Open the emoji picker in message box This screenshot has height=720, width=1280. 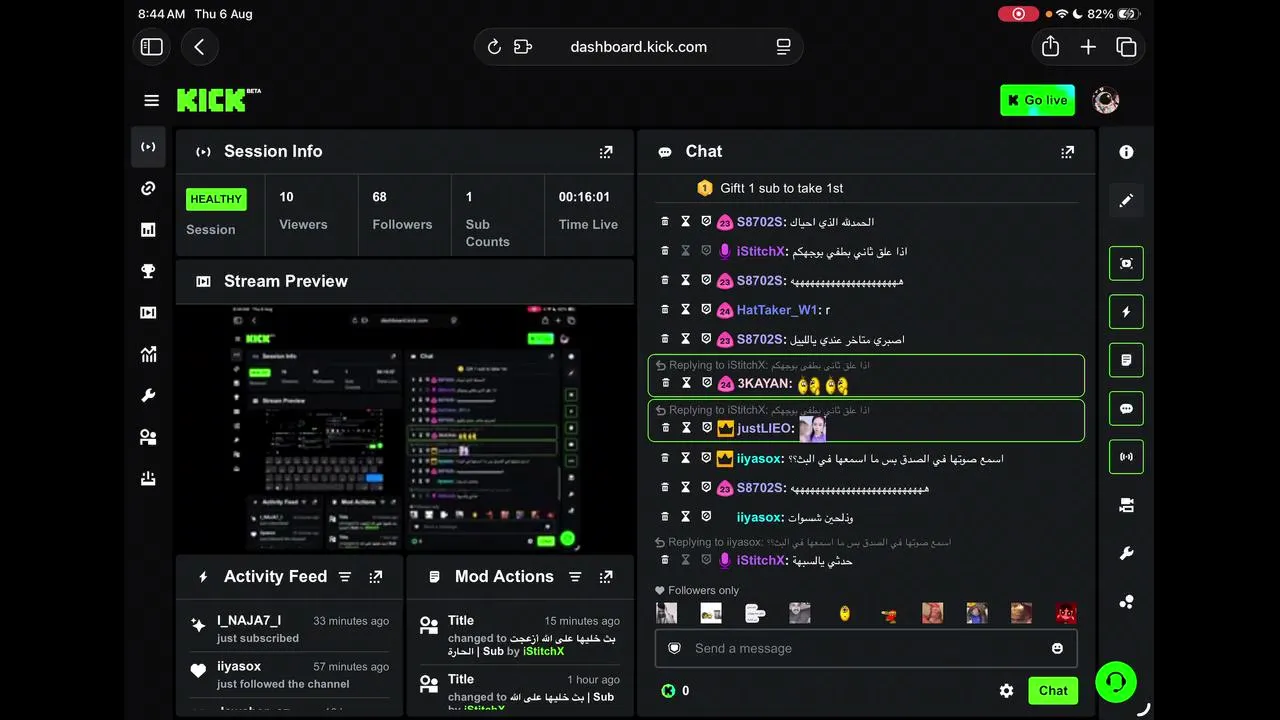(x=1057, y=648)
